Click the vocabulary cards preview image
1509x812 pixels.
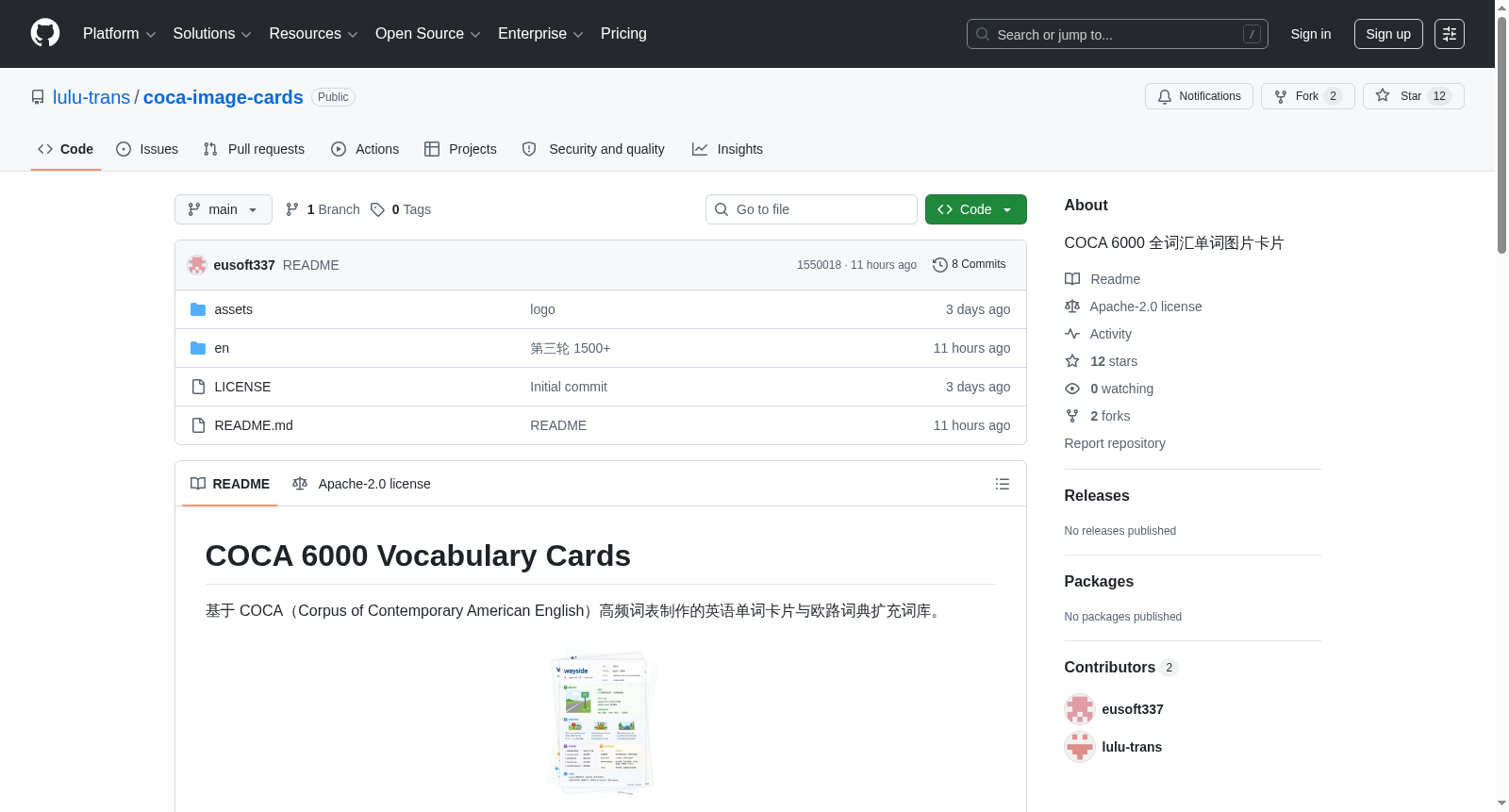601,721
